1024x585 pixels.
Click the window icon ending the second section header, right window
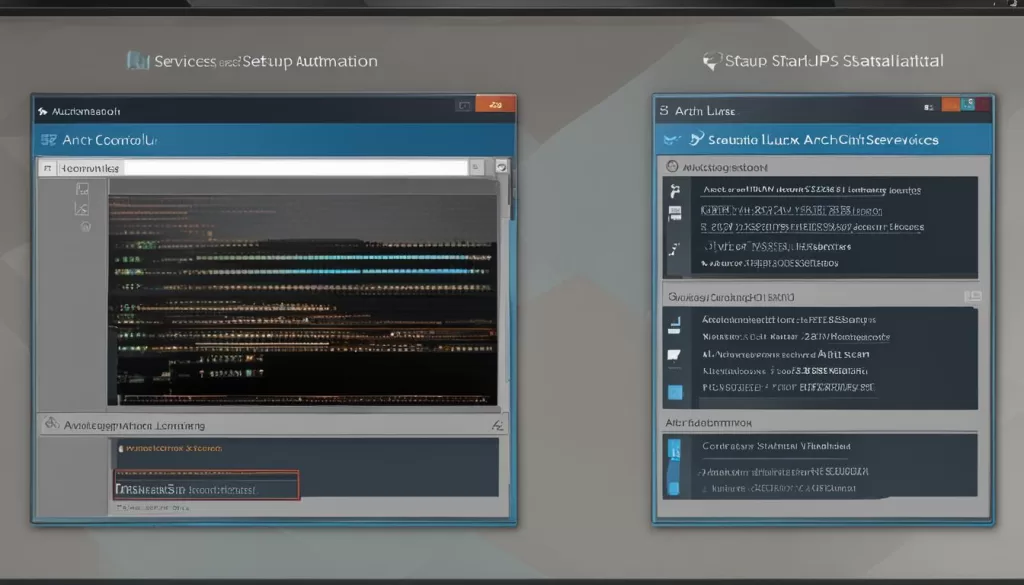(x=972, y=297)
